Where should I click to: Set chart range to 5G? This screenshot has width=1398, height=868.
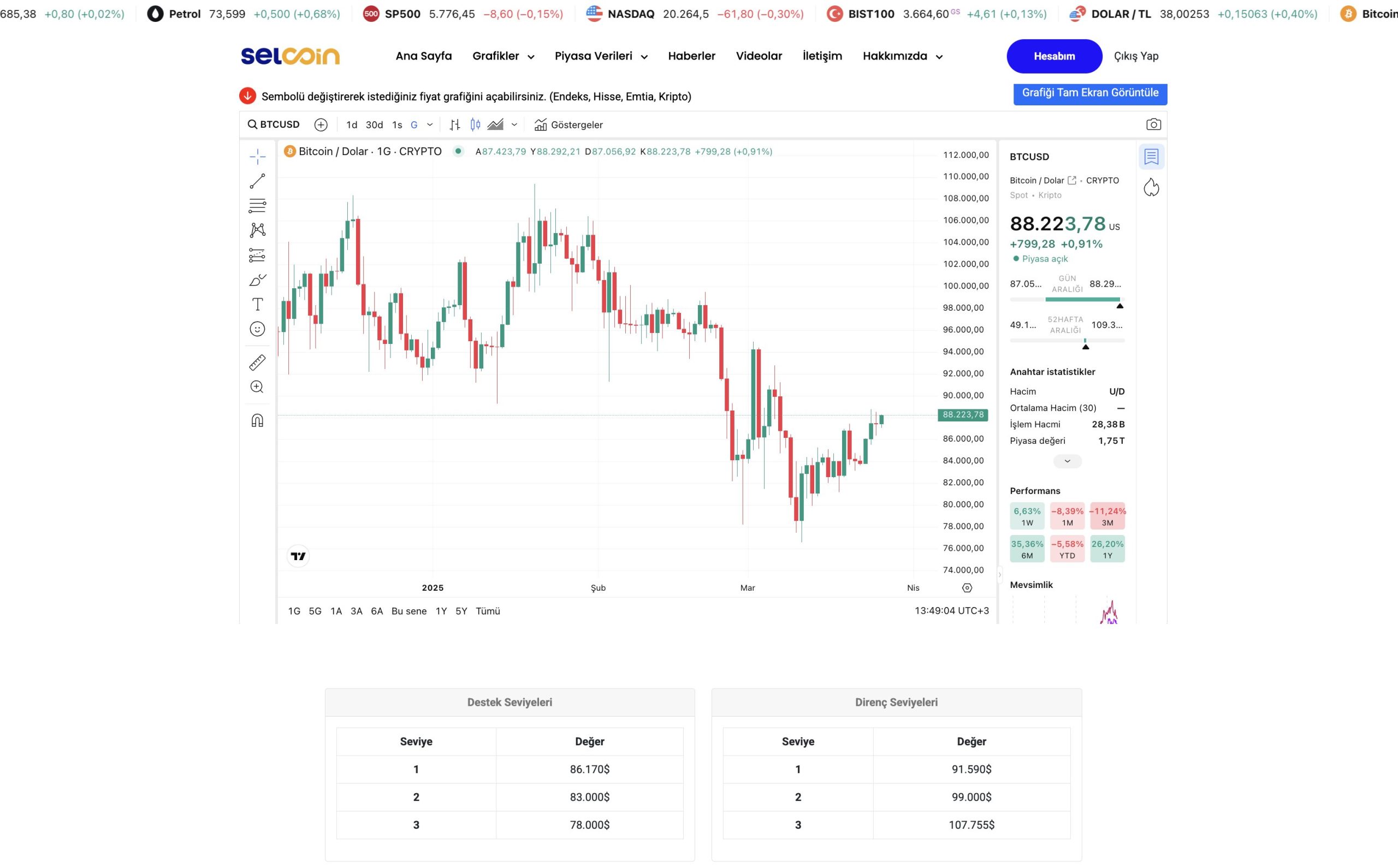[x=315, y=611]
